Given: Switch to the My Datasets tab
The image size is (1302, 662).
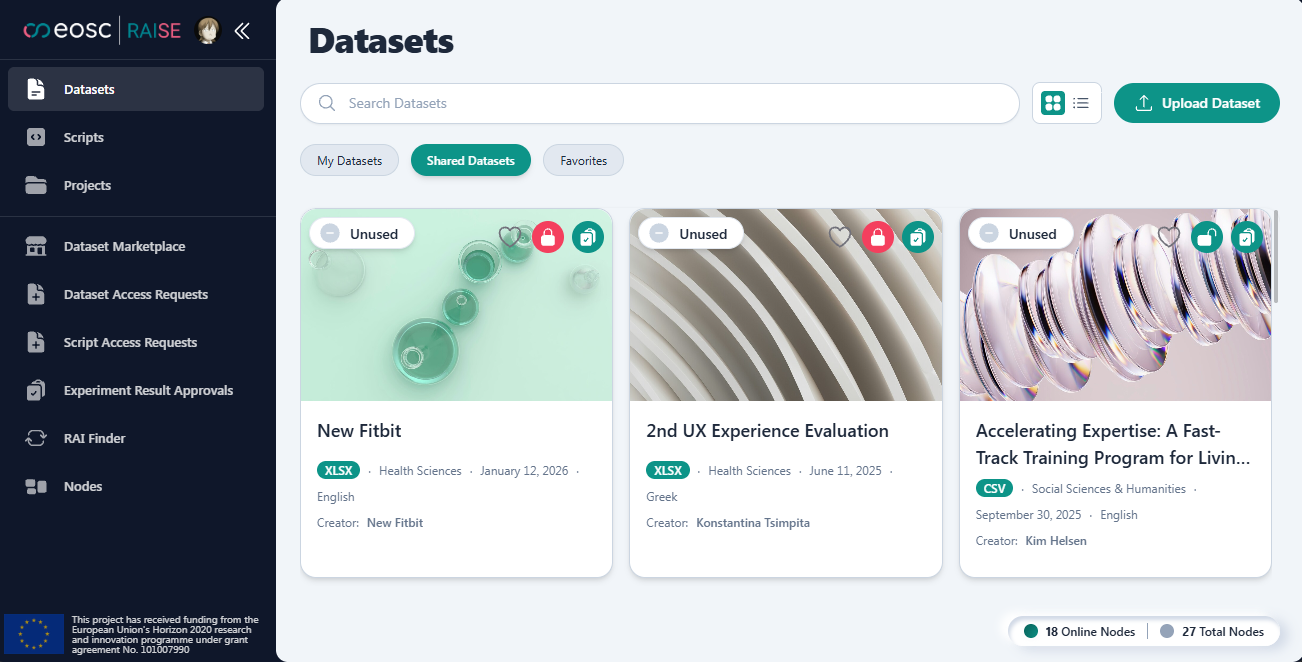Looking at the screenshot, I should [x=349, y=160].
